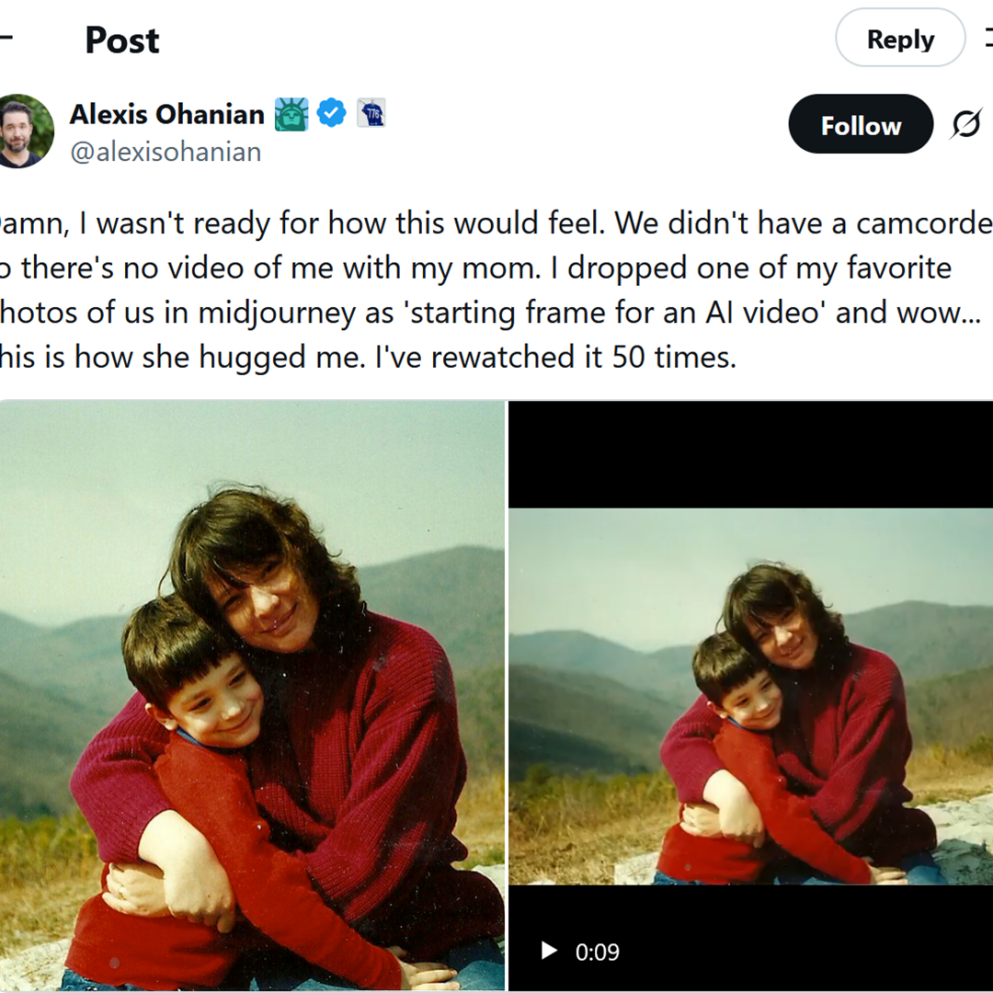This screenshot has width=993, height=993.
Task: Click the 0:09 video timestamp
Action: click(x=597, y=952)
